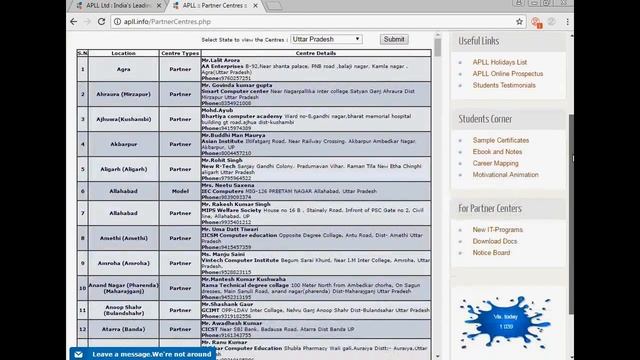Viewport: 640px width, 360px height.
Task: Open Motivational Animation link
Action: click(505, 174)
